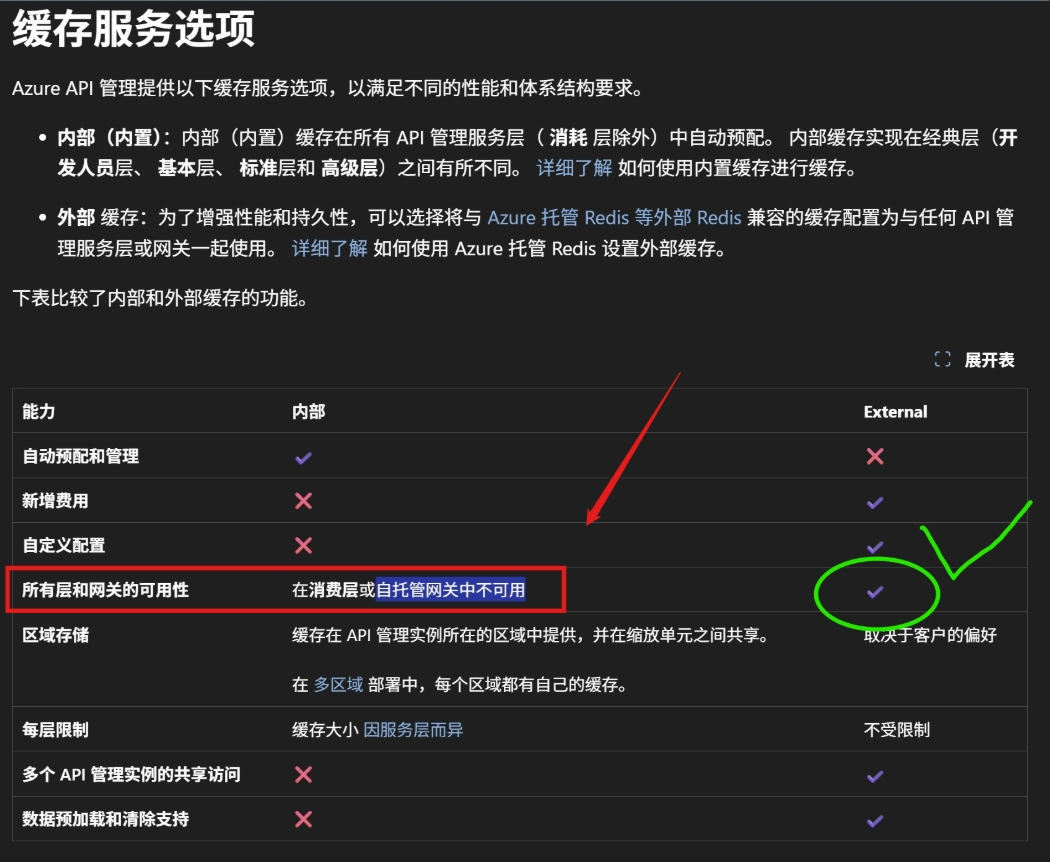The width and height of the screenshot is (1050, 862).
Task: Click the highlighted text 自托管网关中不可用
Action: pos(450,590)
